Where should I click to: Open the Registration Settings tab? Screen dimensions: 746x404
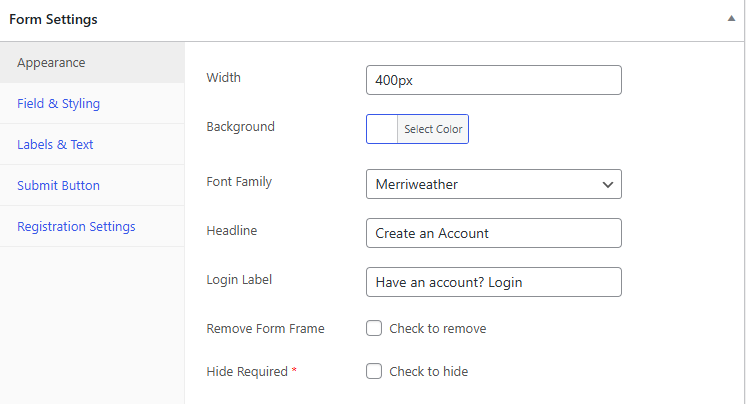[x=92, y=226]
